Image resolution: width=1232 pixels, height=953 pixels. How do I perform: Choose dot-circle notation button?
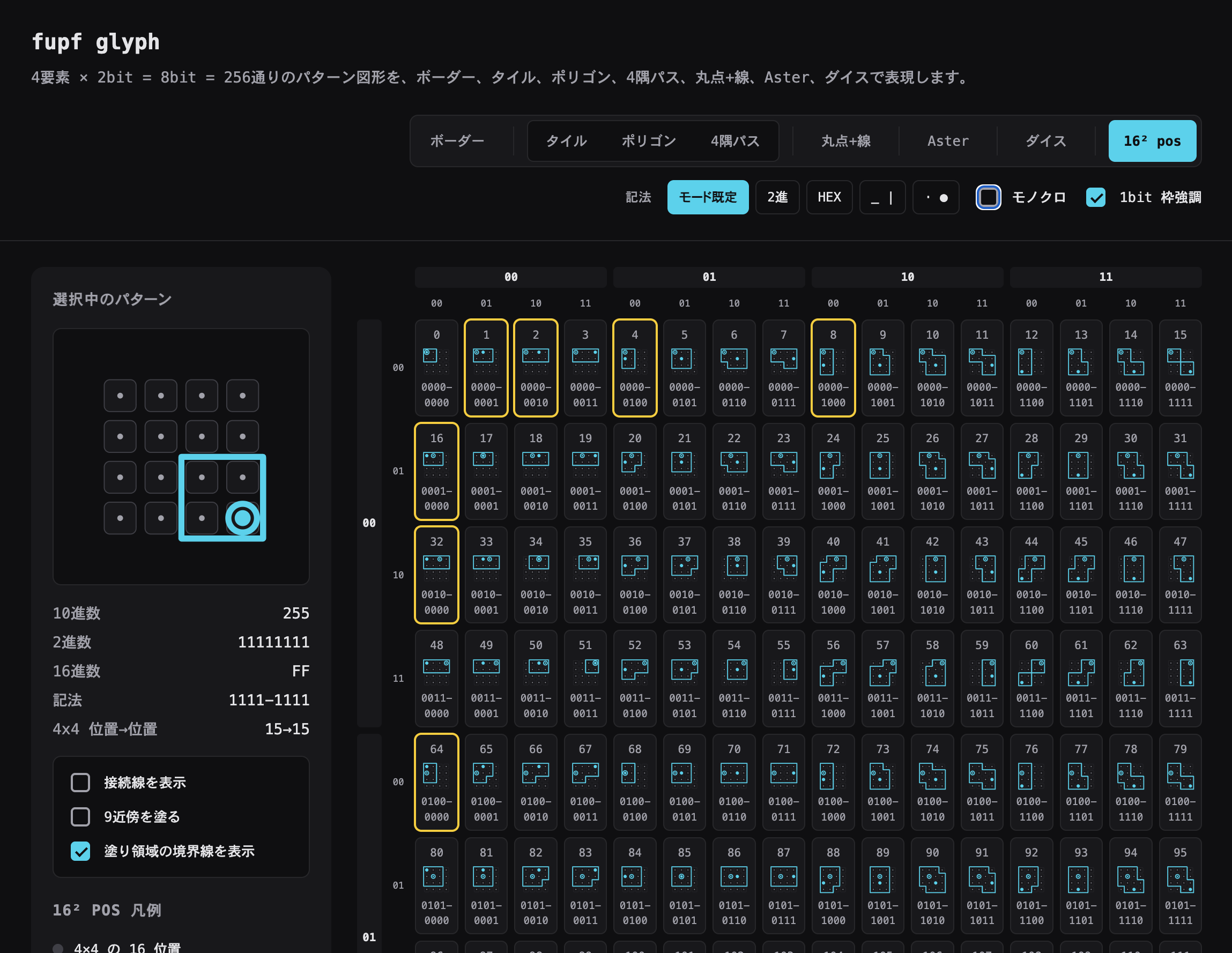click(x=936, y=197)
